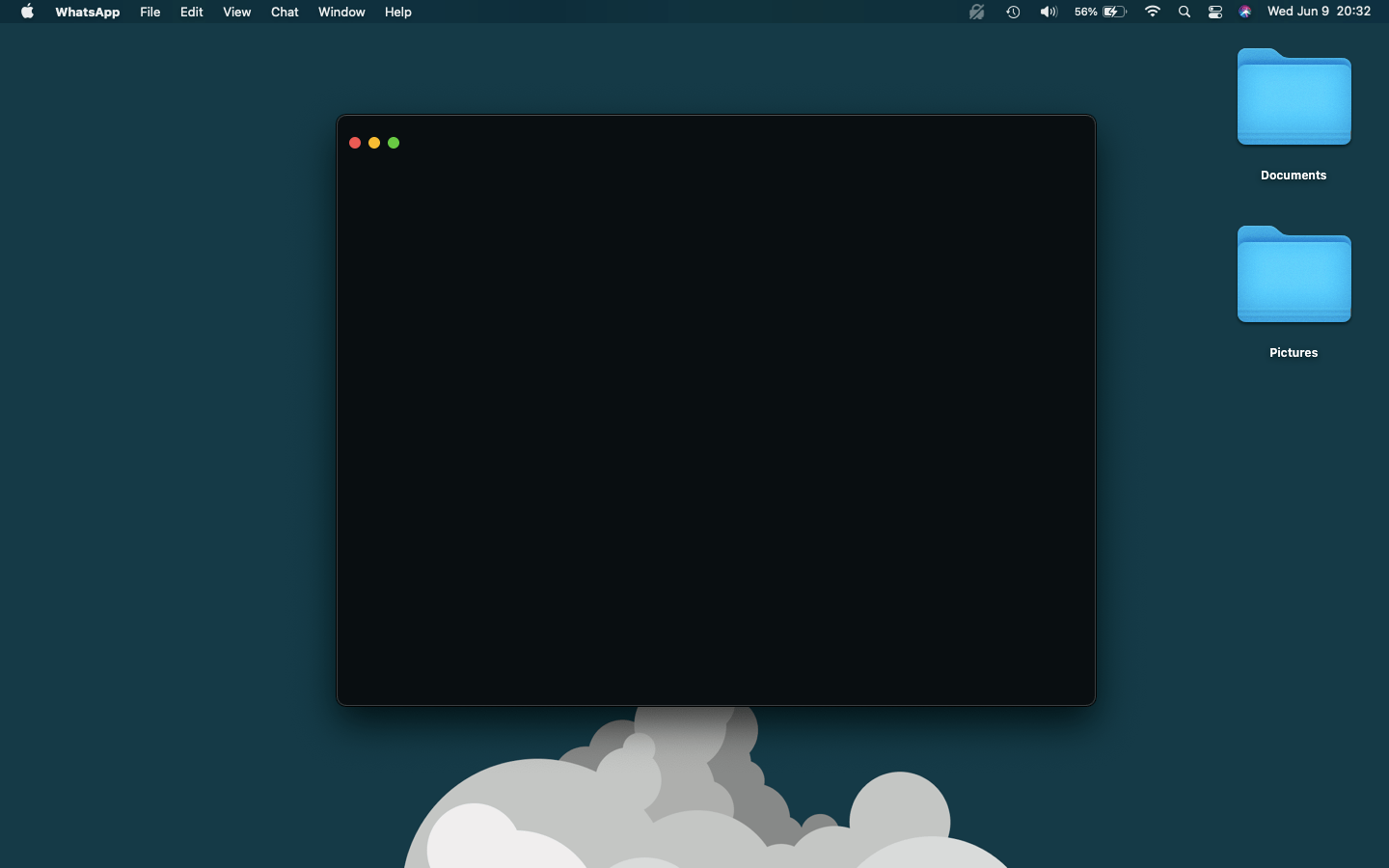Open the WhatsApp application menu
This screenshot has height=868, width=1389.
click(x=87, y=12)
